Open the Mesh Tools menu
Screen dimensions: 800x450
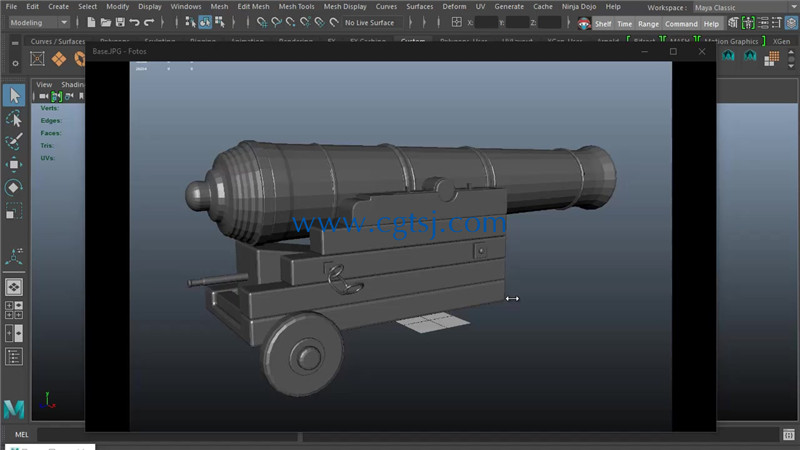[x=296, y=7]
